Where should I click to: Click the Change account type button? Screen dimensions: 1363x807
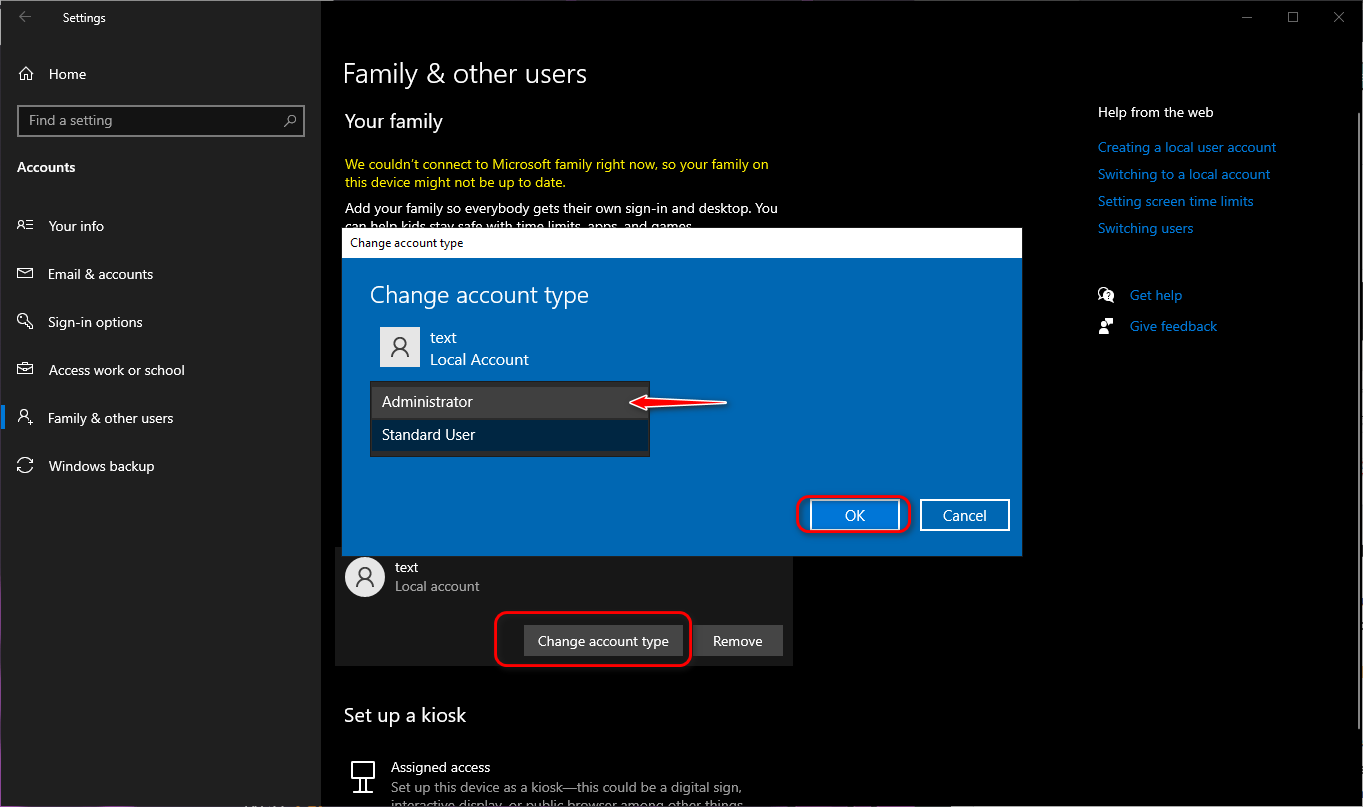pos(603,641)
